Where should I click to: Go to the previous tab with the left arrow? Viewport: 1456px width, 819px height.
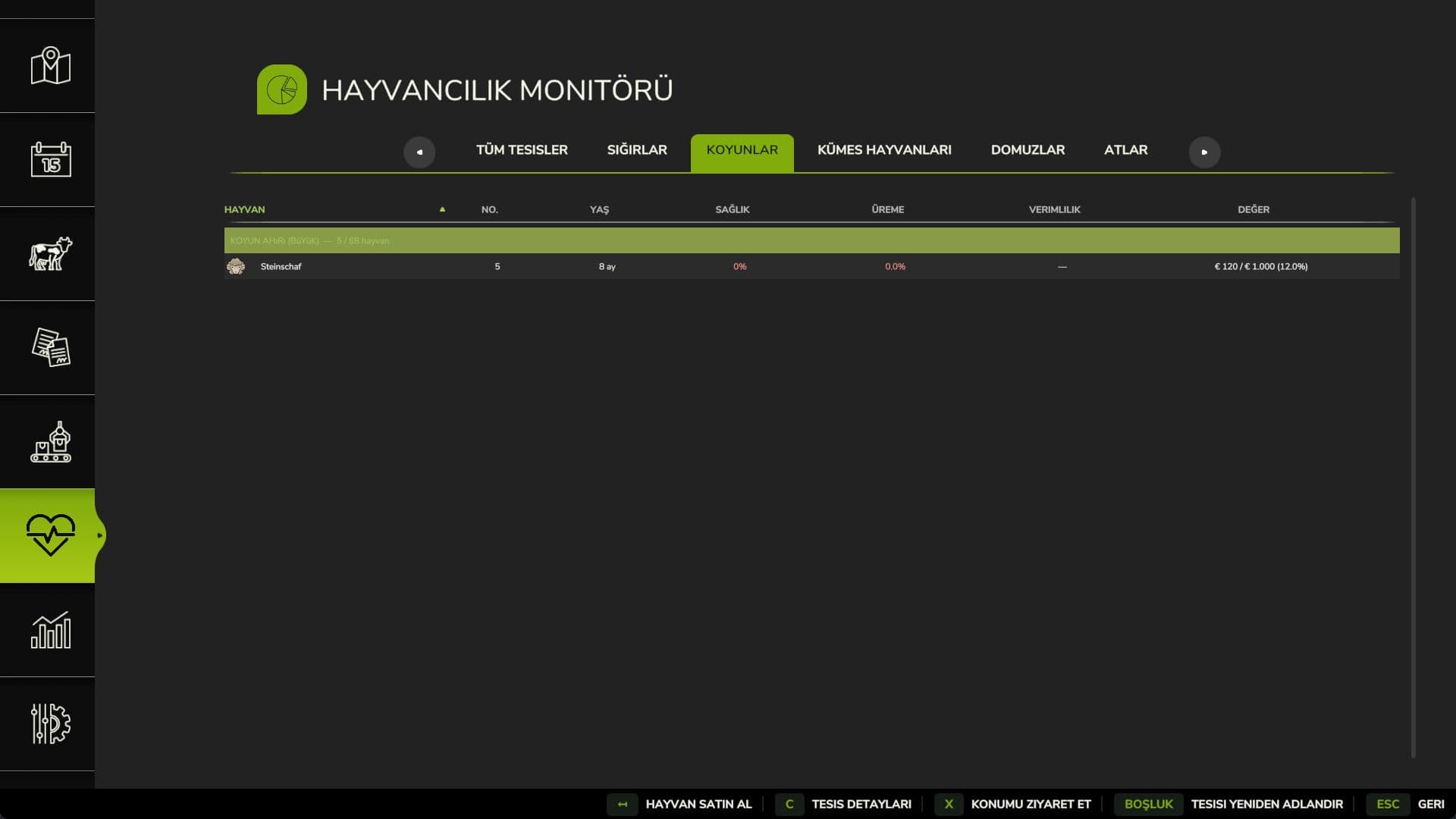419,152
